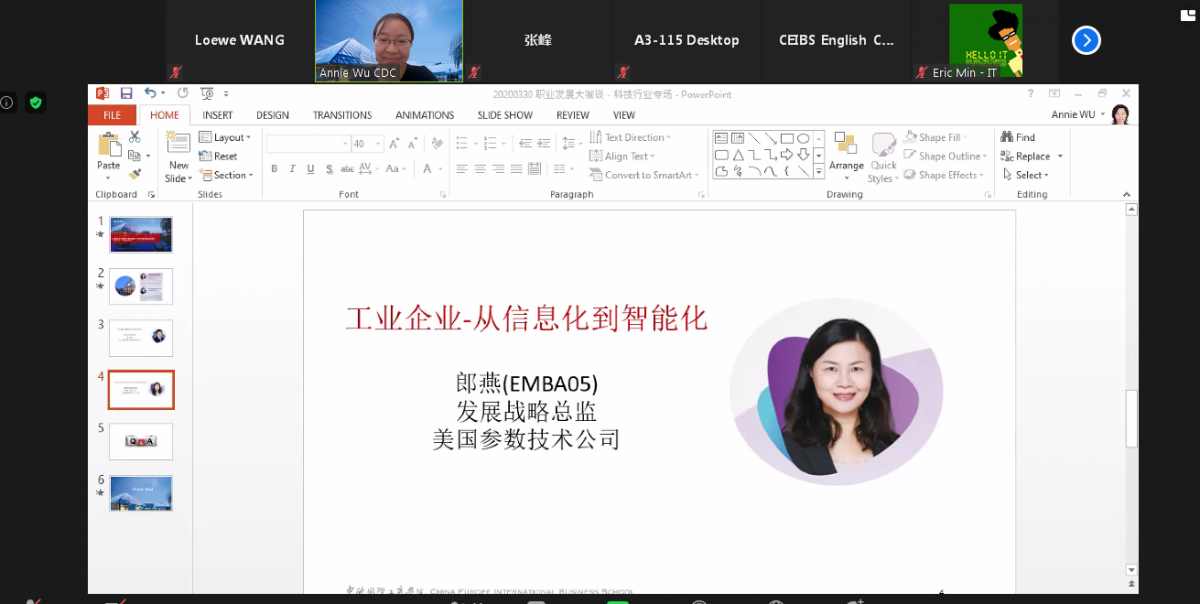Select the Text Box shape in gallery

tap(721, 138)
